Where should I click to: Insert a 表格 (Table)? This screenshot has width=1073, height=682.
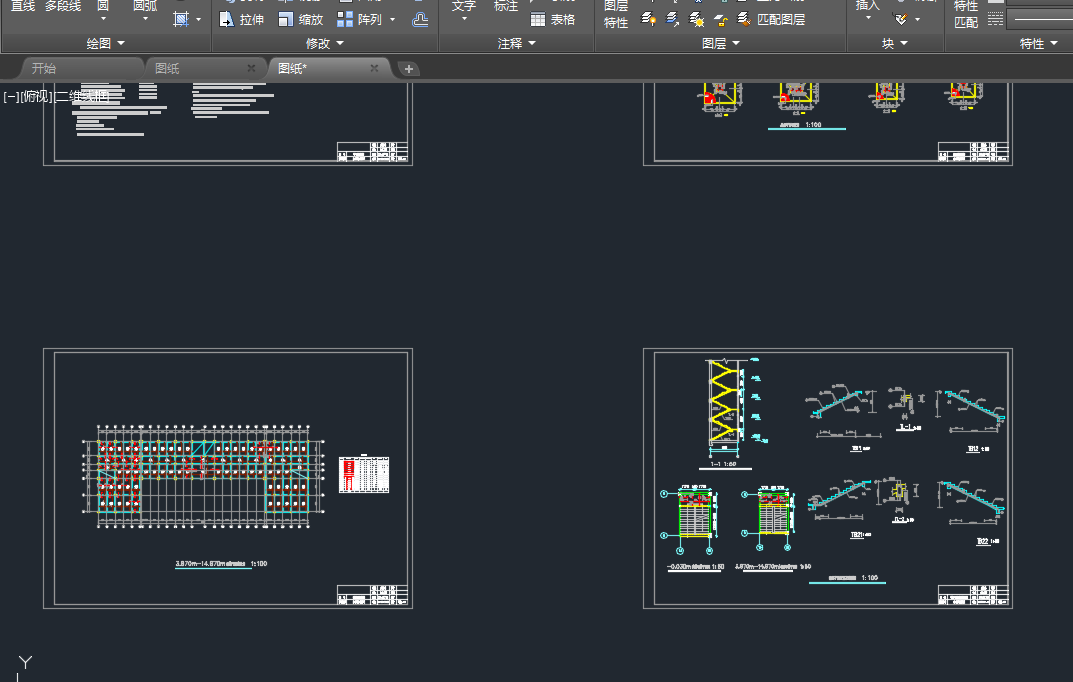(552, 19)
